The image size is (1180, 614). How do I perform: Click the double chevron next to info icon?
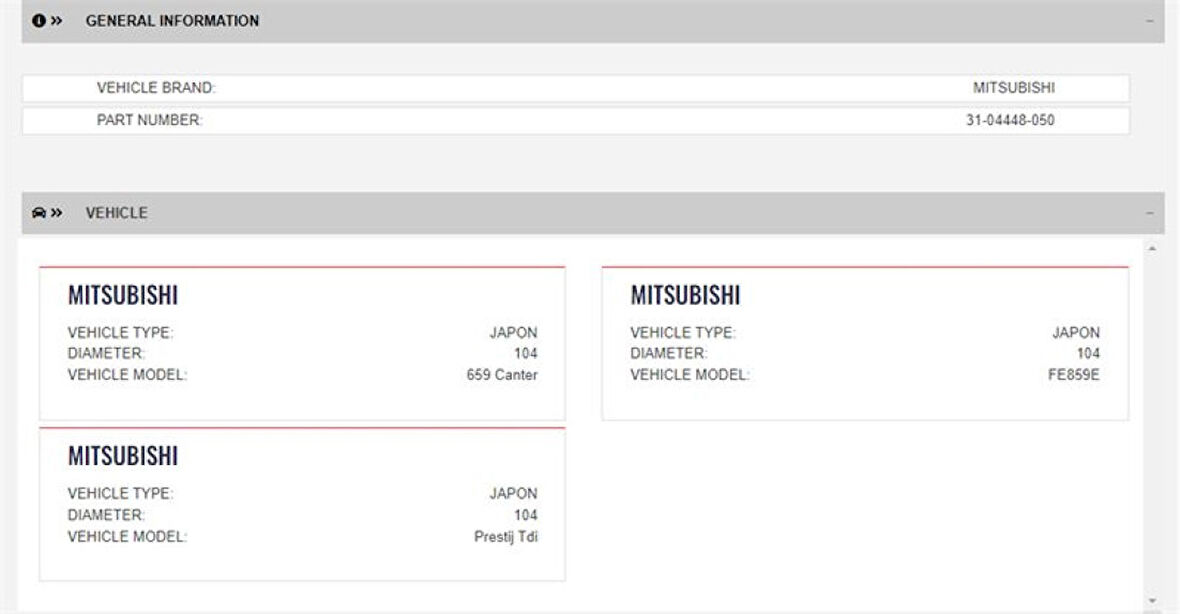coord(57,21)
